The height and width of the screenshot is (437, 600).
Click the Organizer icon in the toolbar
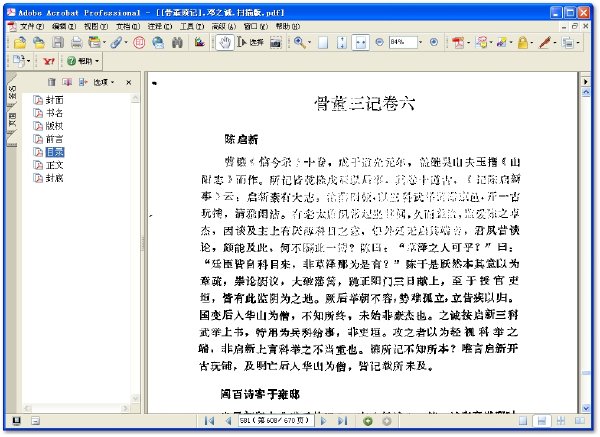click(x=94, y=42)
